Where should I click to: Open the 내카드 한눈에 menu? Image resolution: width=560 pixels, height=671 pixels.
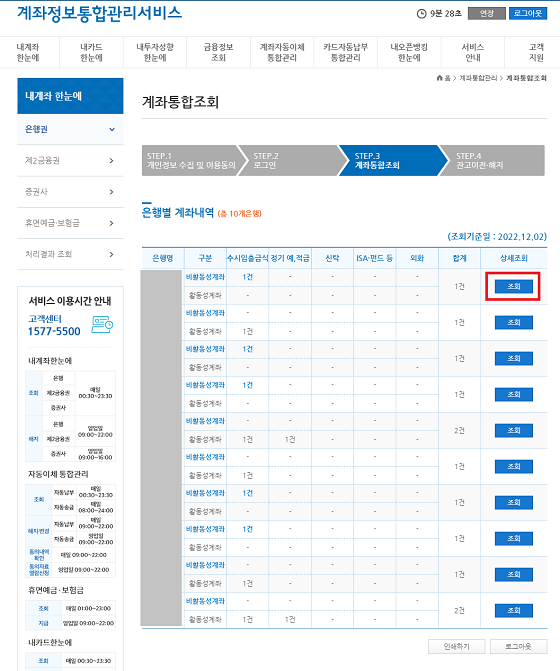pyautogui.click(x=91, y=52)
